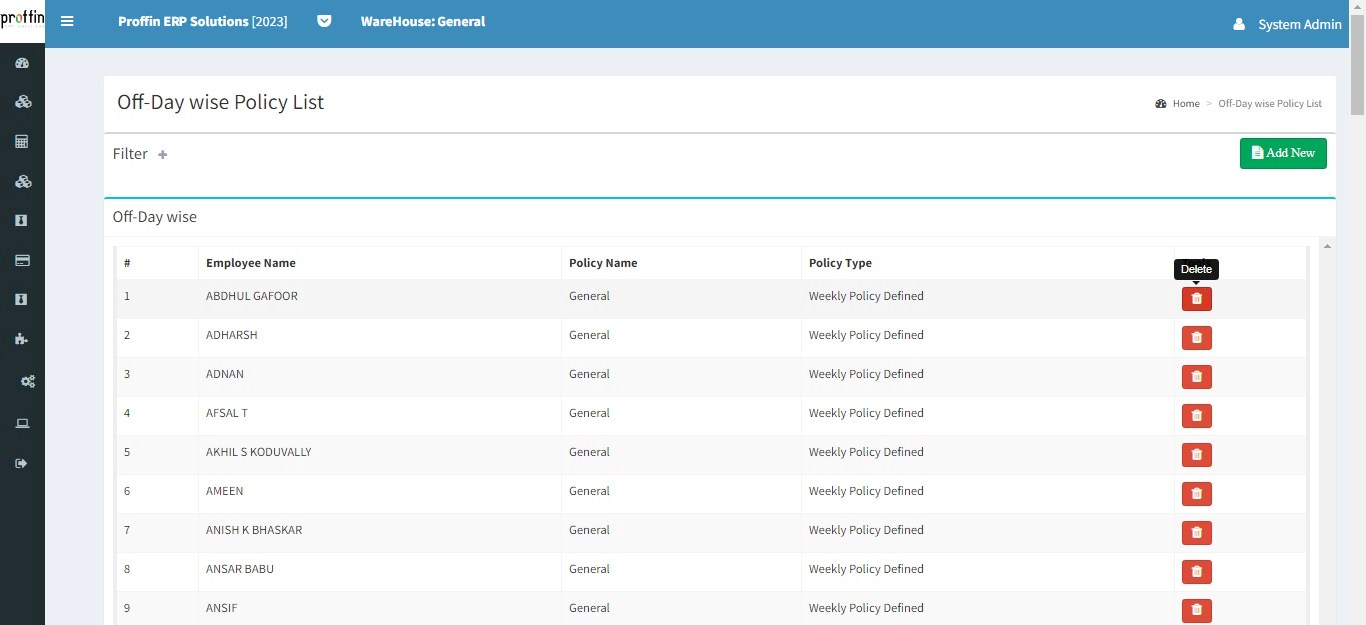Go to Home via breadcrumb
This screenshot has height=625, width=1366.
point(1186,104)
